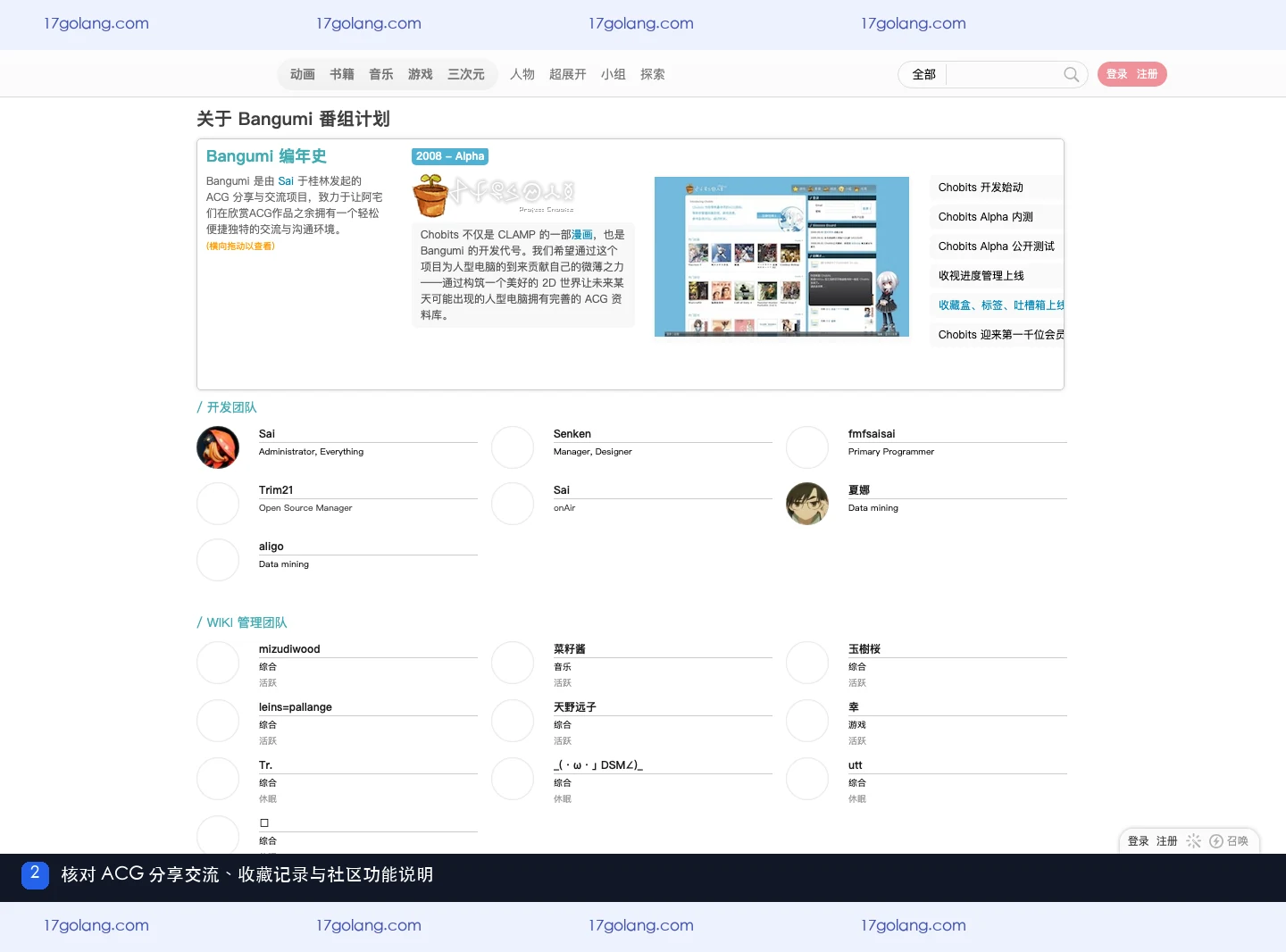Open the _(・ω・」DSM∠)_ profile
Viewport: 1286px width, 952px height.
(x=598, y=765)
